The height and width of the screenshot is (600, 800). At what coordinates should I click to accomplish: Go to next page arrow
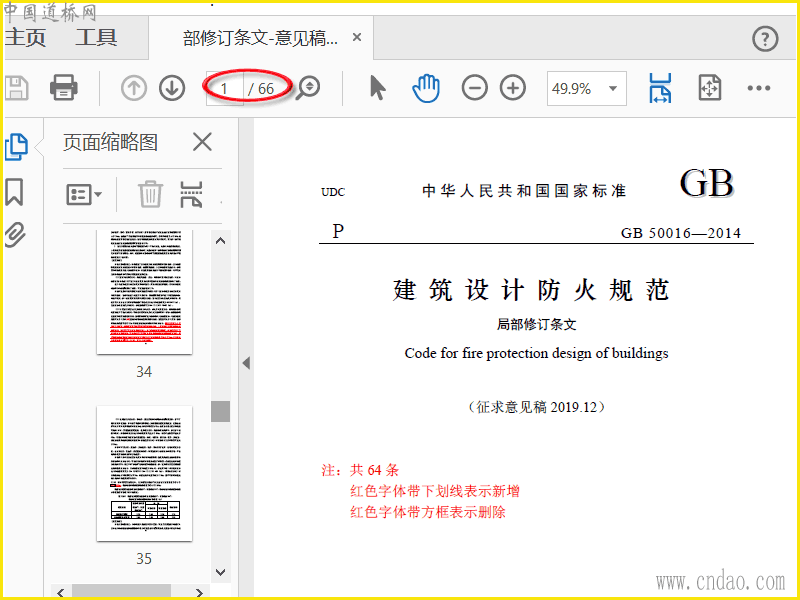(x=172, y=88)
